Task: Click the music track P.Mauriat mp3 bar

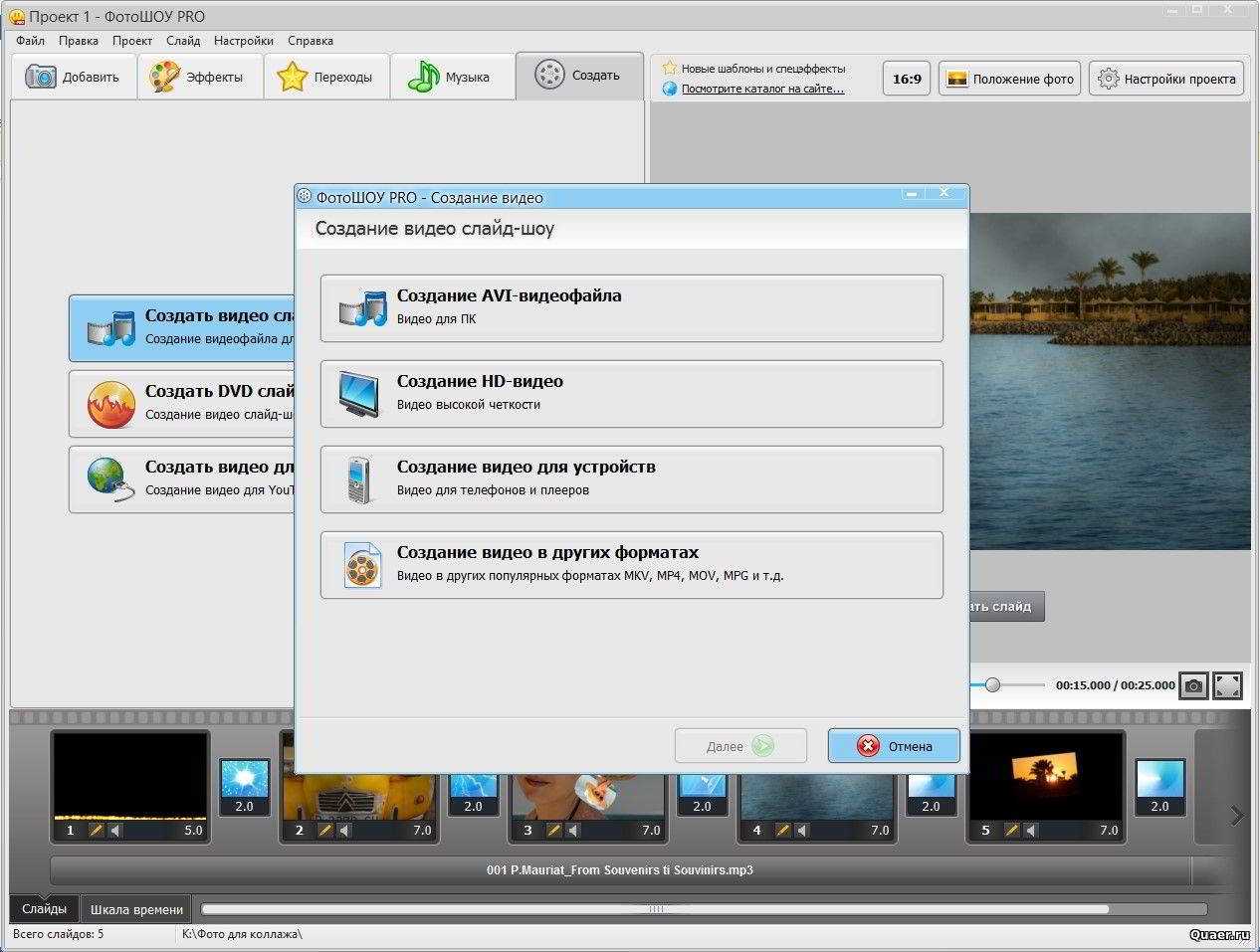Action: pos(620,870)
